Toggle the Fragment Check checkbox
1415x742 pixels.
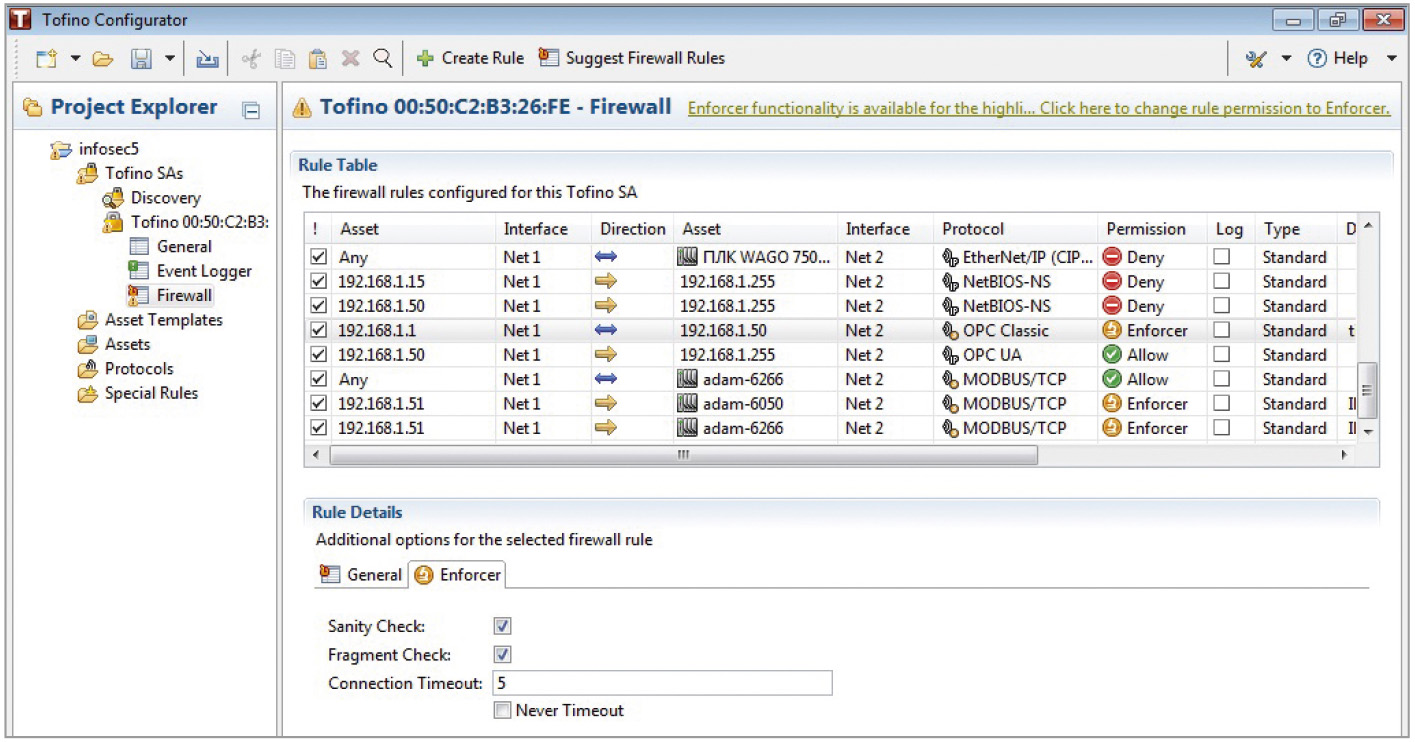coord(503,655)
